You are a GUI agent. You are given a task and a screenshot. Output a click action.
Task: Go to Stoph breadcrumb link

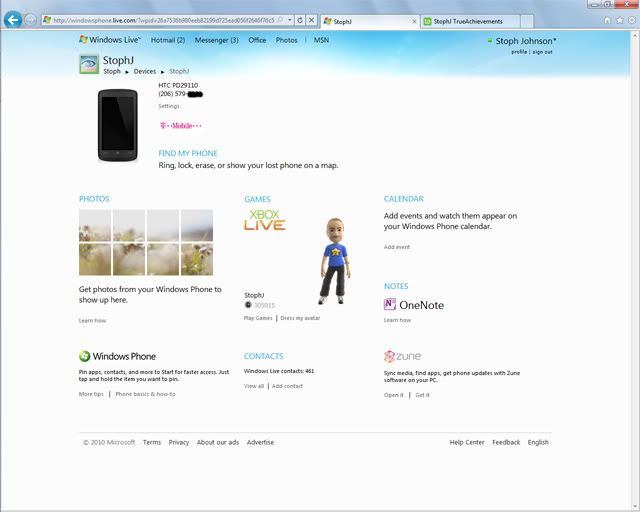(x=112, y=71)
